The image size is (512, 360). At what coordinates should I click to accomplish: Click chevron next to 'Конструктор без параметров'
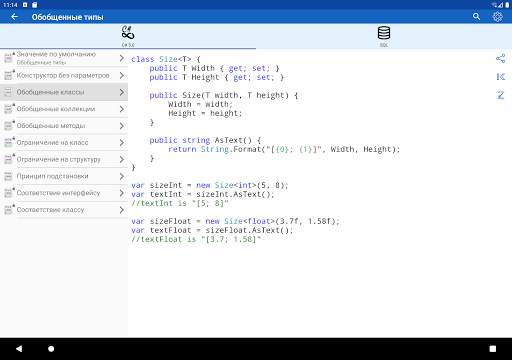(122, 75)
